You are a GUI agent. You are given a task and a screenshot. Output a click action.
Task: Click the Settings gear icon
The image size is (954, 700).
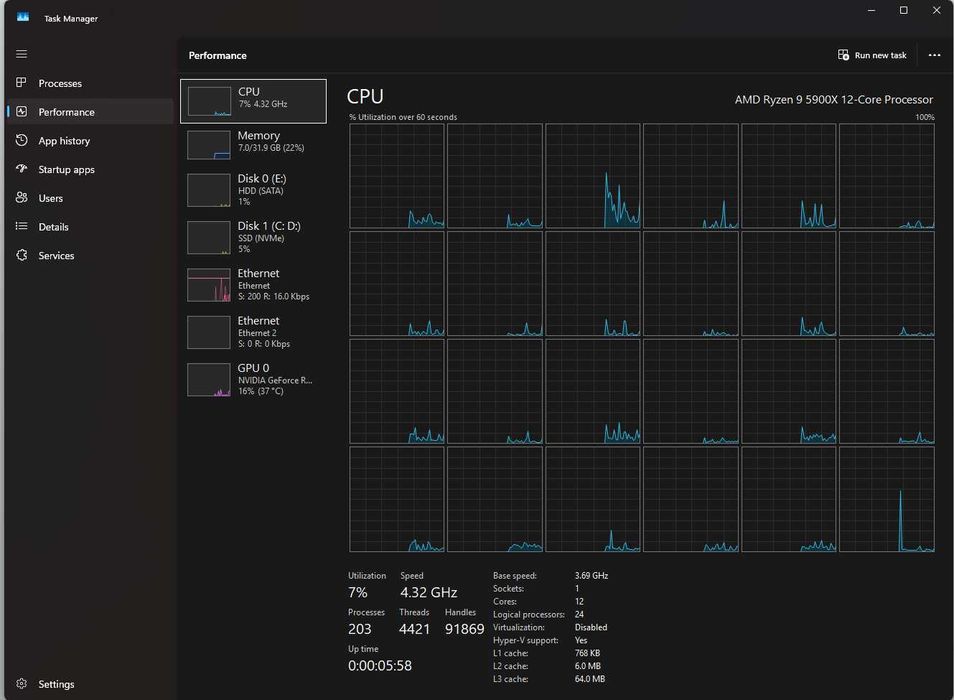tap(21, 684)
